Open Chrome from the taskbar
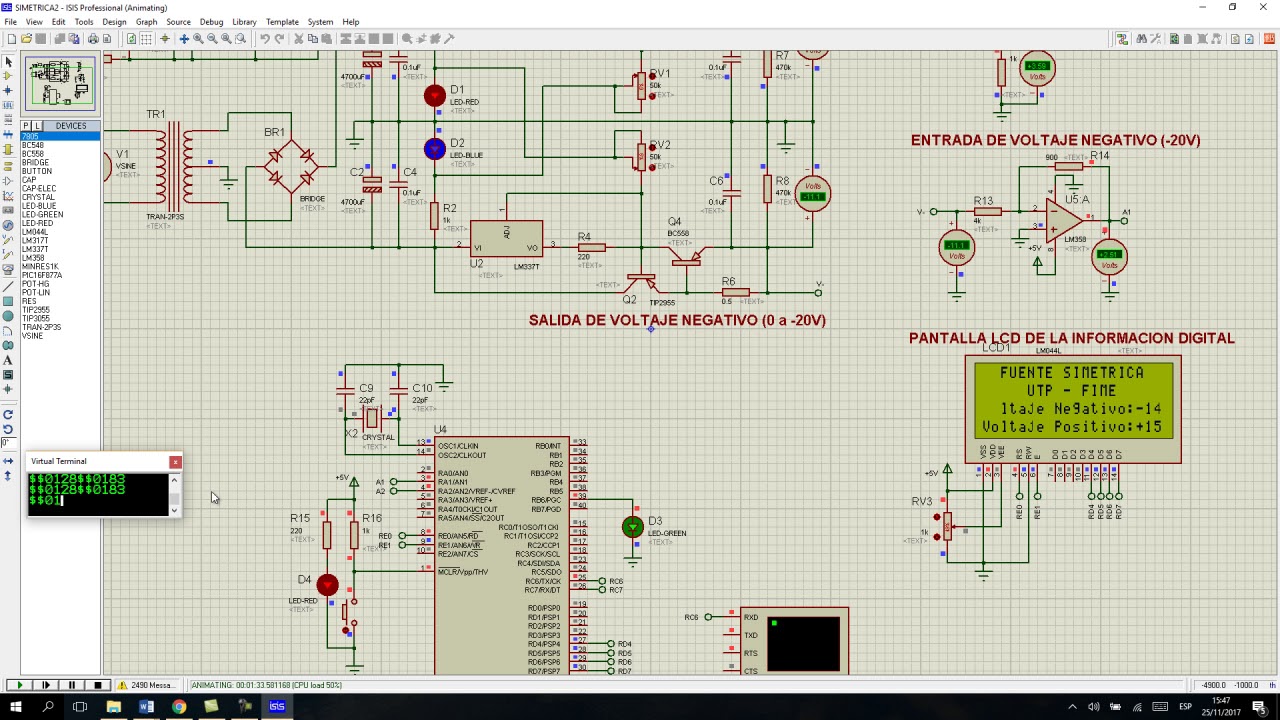Image resolution: width=1280 pixels, height=720 pixels. pos(179,707)
